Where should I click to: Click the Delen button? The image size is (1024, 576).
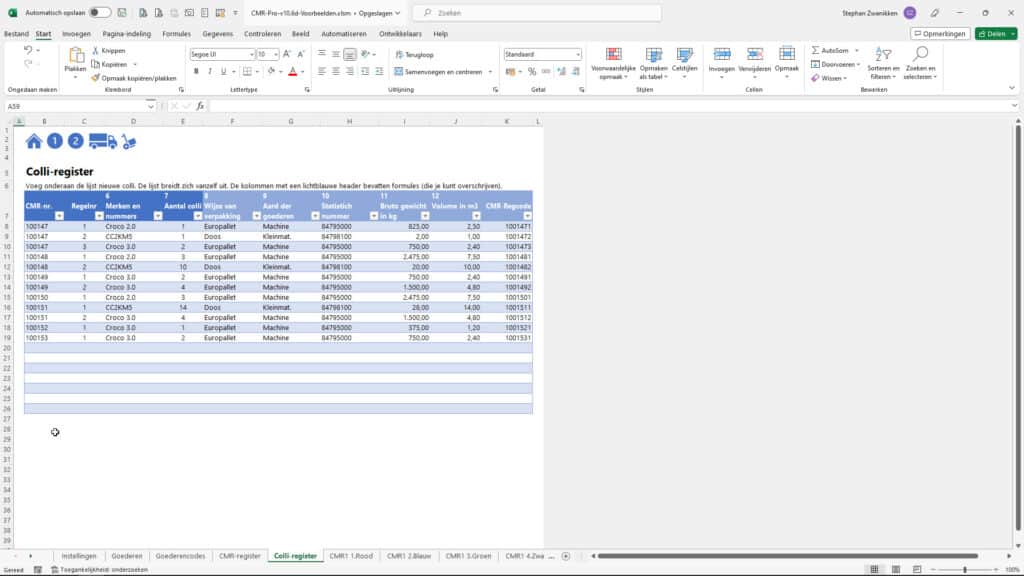tap(993, 32)
